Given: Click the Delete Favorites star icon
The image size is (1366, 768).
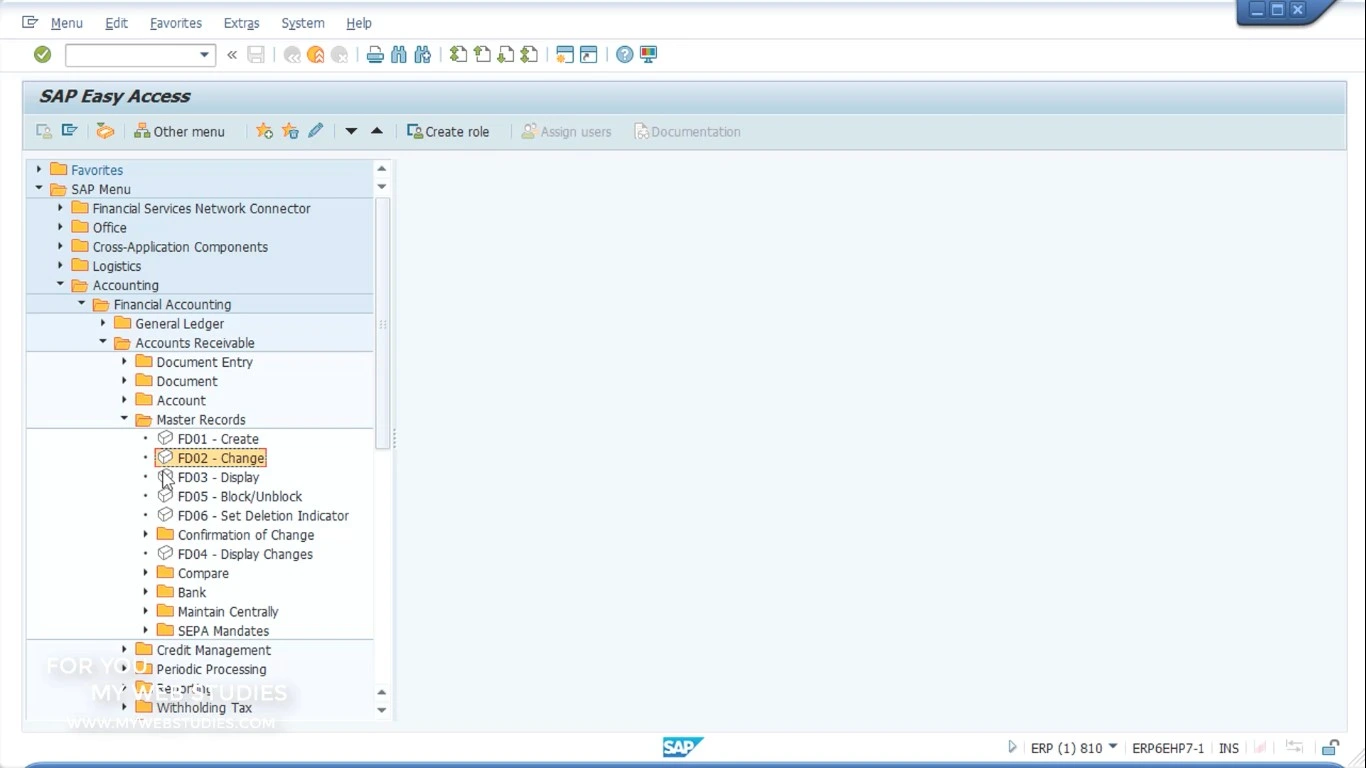Looking at the screenshot, I should 290,131.
